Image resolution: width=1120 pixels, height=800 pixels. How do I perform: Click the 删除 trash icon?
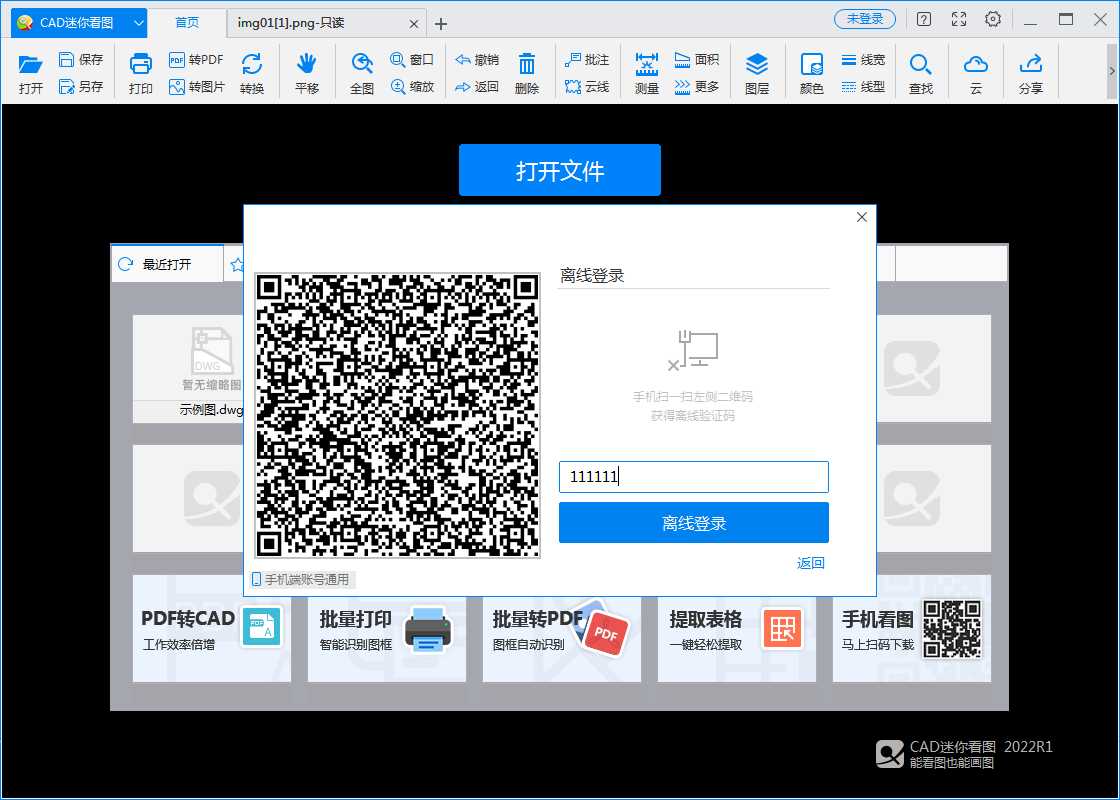click(526, 74)
